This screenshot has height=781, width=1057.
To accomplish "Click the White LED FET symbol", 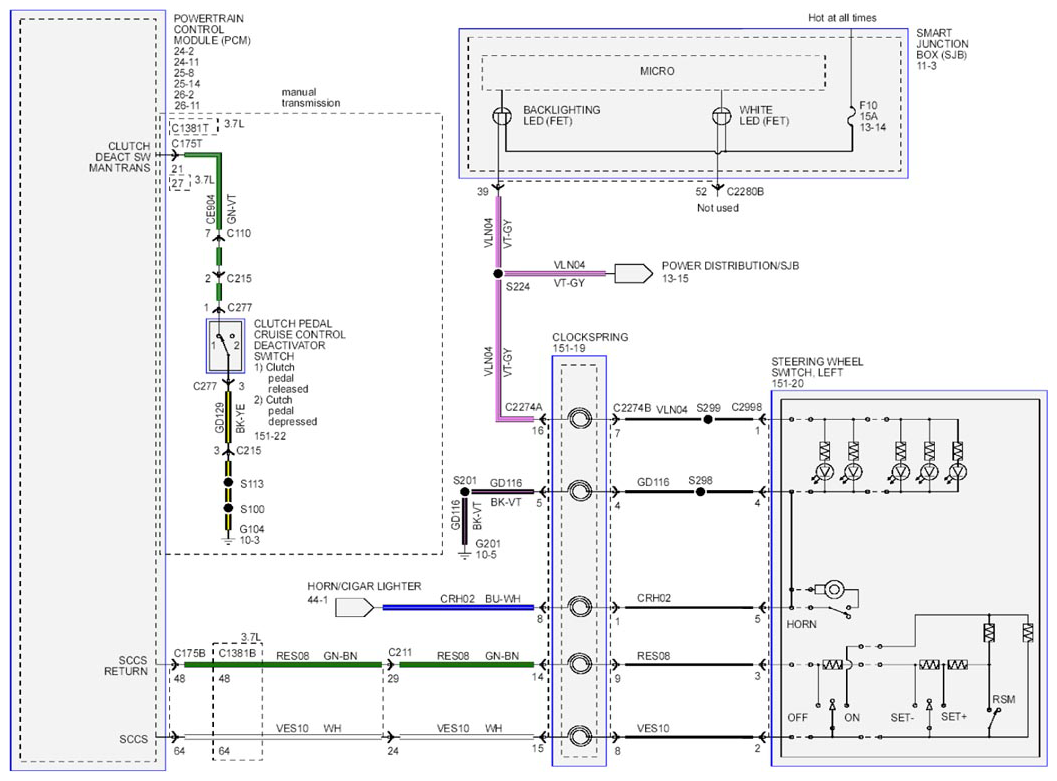I will click(x=721, y=116).
